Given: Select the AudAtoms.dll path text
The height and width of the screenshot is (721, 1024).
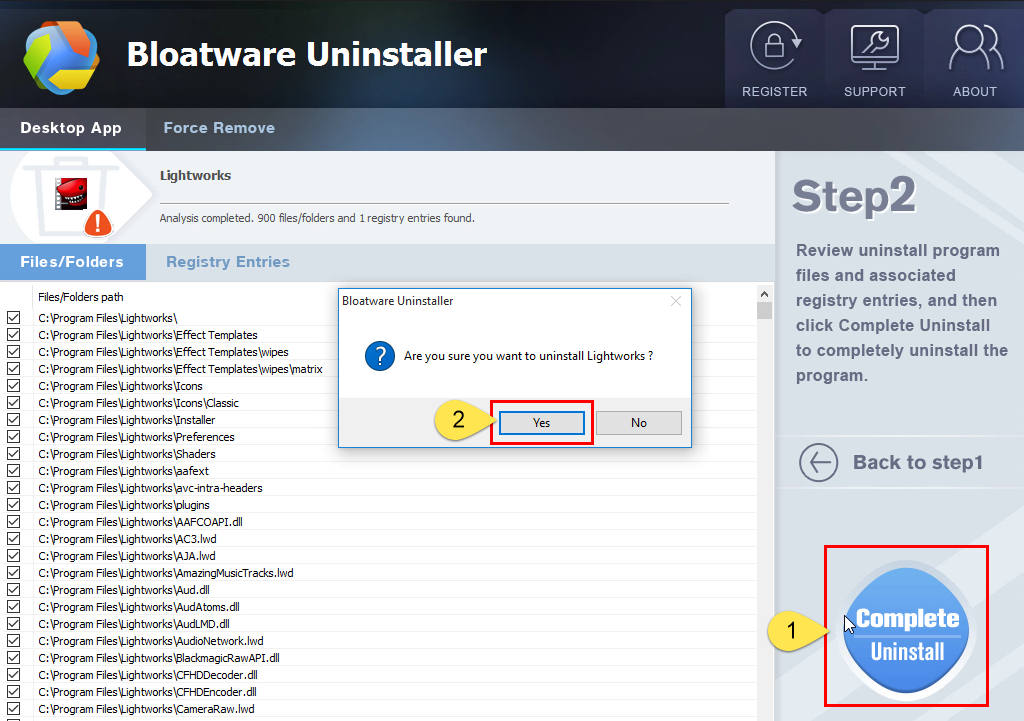Looking at the screenshot, I should [139, 607].
